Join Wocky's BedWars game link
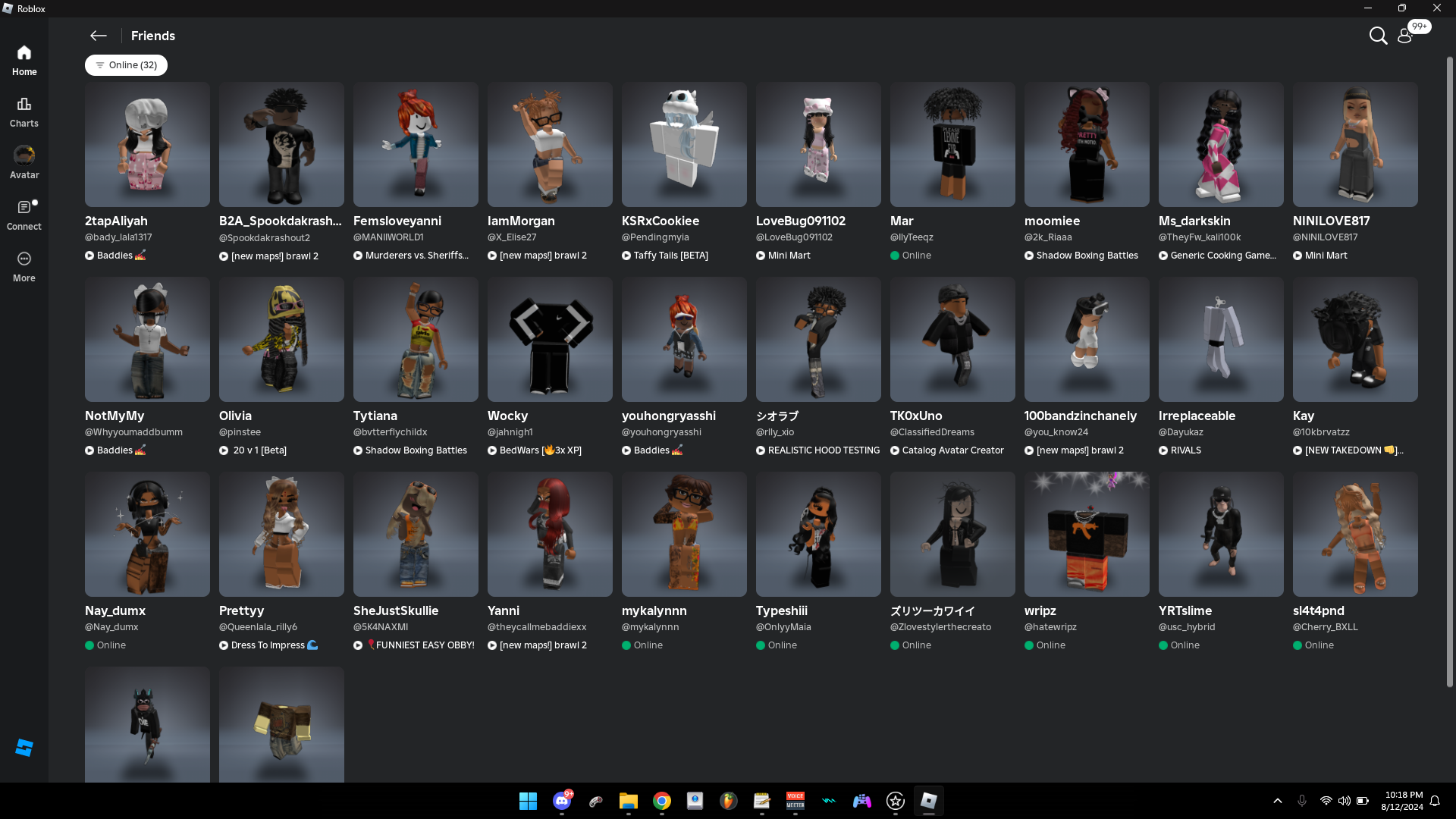This screenshot has height=819, width=1456. (x=534, y=450)
